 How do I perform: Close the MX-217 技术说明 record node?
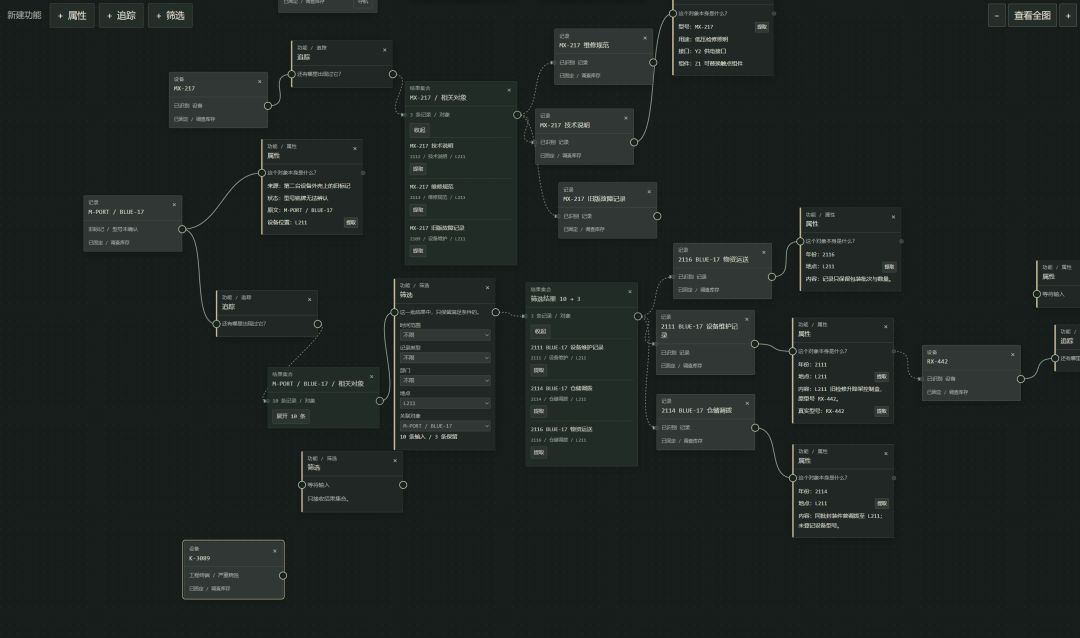click(625, 118)
